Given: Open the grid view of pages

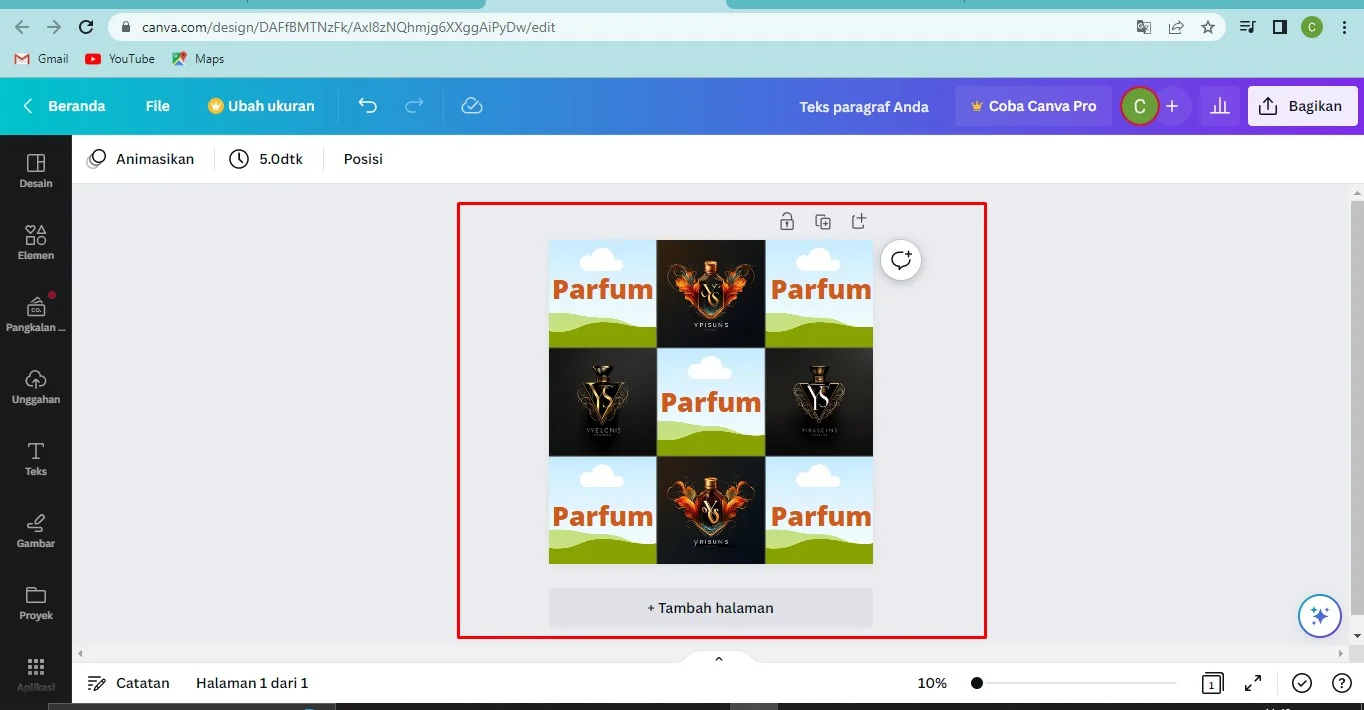Looking at the screenshot, I should tap(1212, 683).
